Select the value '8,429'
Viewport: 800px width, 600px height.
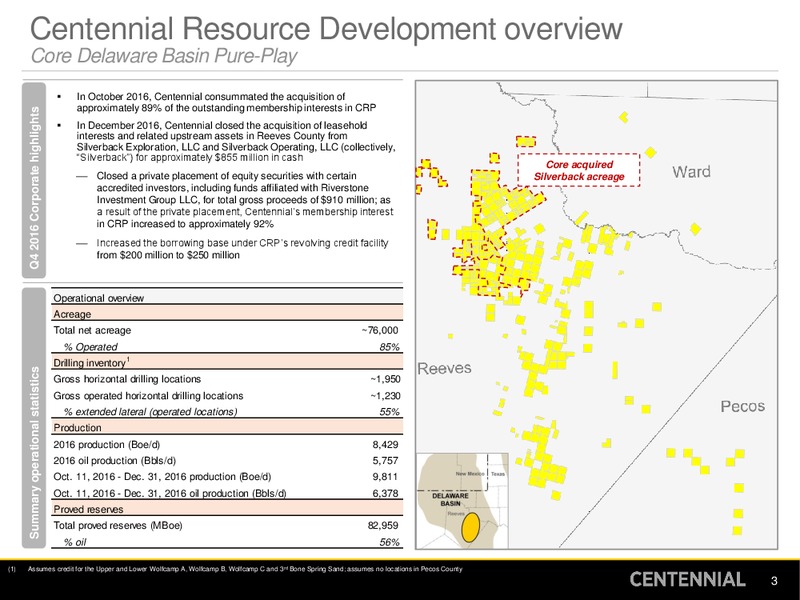click(385, 444)
